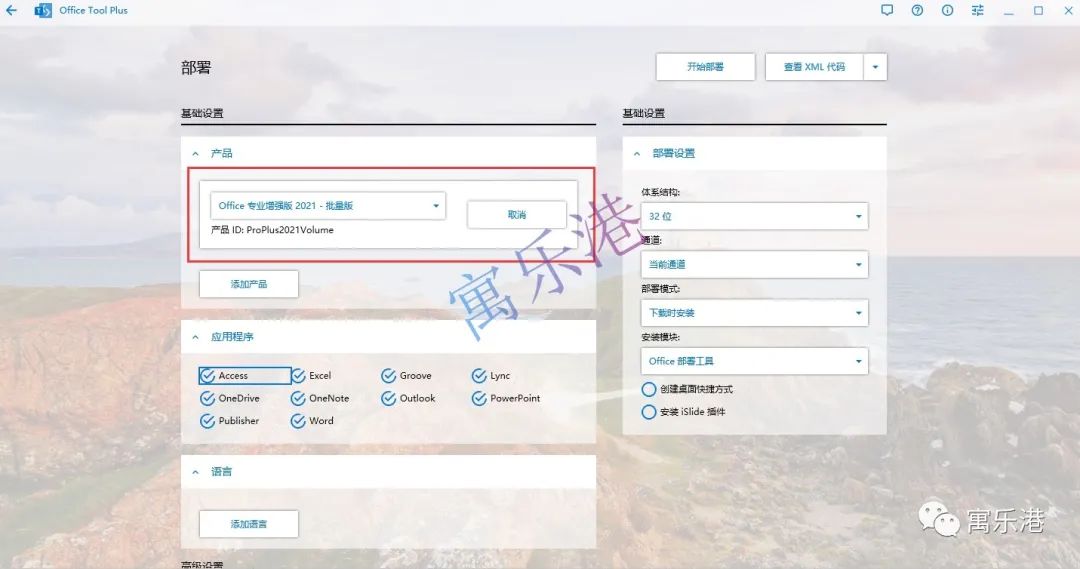The image size is (1080, 569).
Task: Open the 部署模式 下载时安装 dropdown
Action: (754, 313)
